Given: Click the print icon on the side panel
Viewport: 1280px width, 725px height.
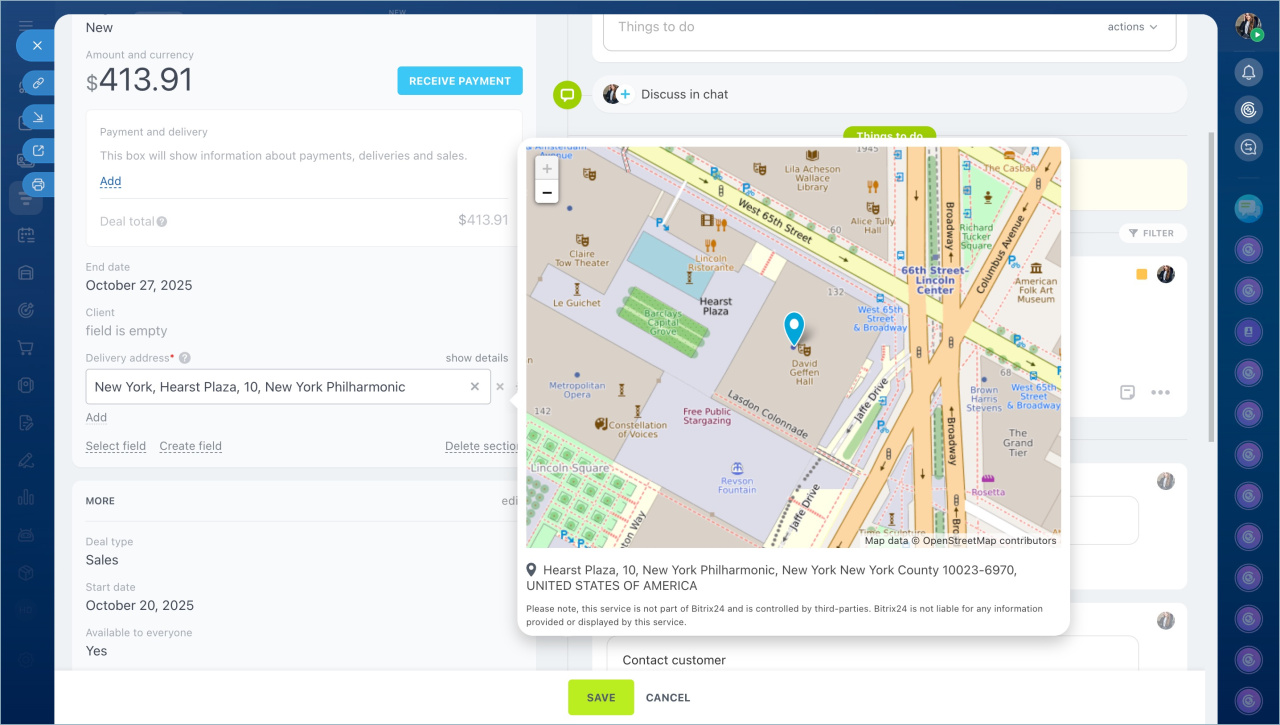Looking at the screenshot, I should tap(38, 184).
